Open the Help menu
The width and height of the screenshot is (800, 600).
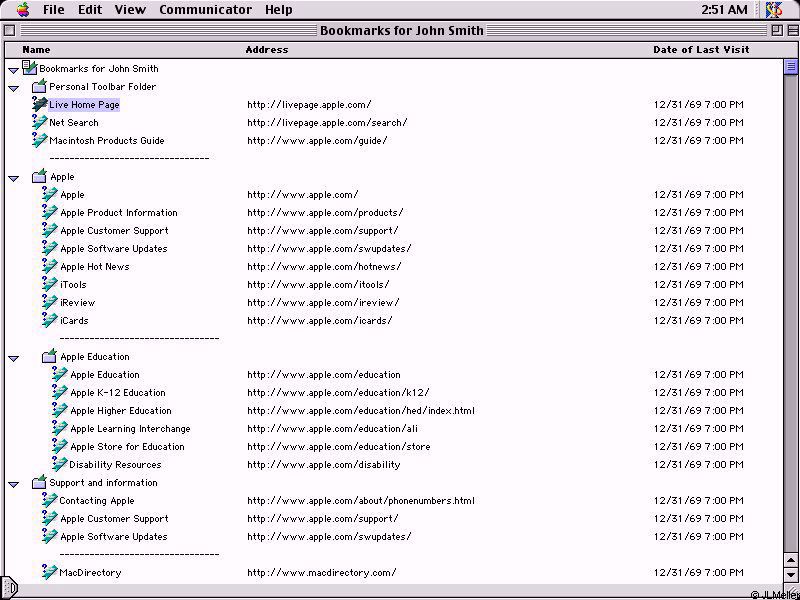(x=279, y=10)
